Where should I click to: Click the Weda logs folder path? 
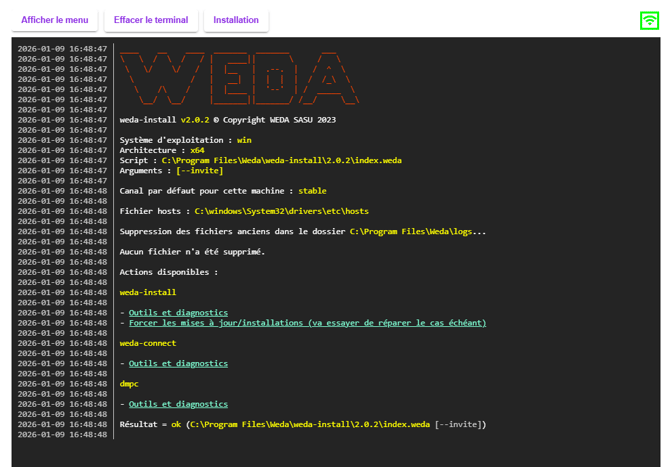pos(415,232)
